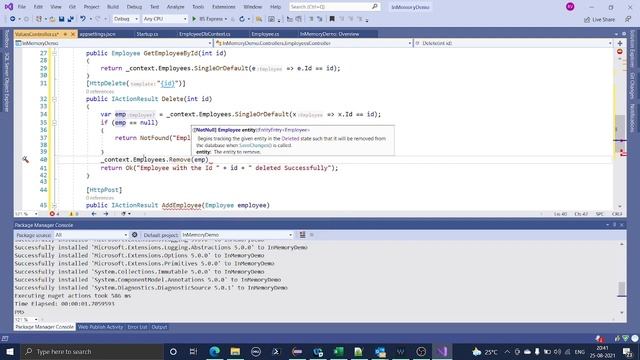Image resolution: width=640 pixels, height=360 pixels.
Task: Click the Live Share button
Action: [599, 19]
